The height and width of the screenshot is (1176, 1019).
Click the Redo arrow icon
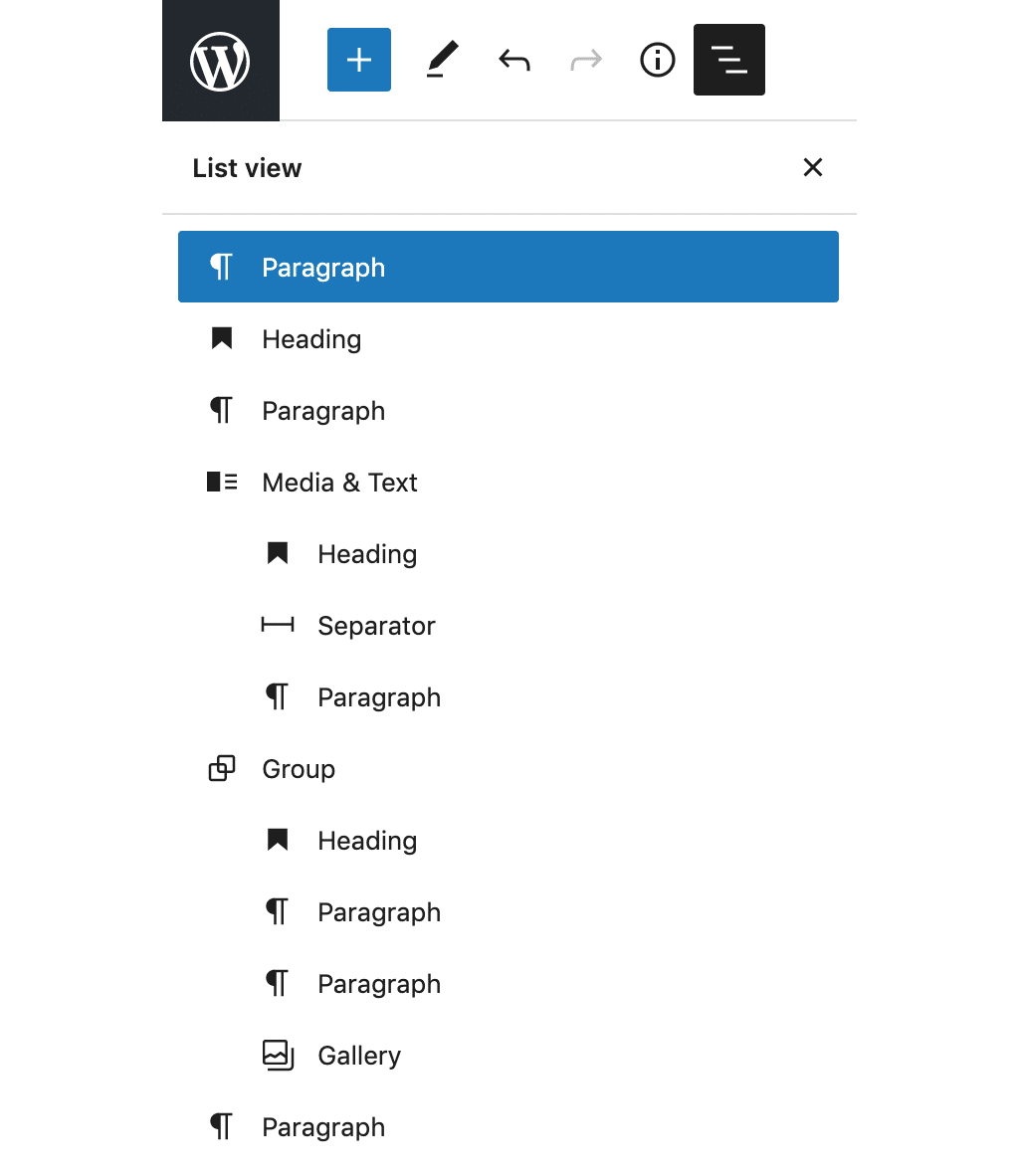(585, 60)
